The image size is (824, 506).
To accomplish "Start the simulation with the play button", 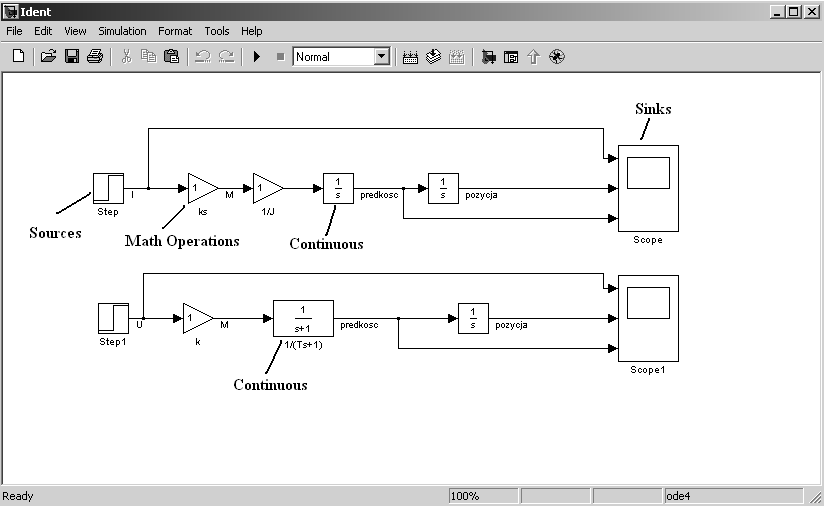I will [x=257, y=57].
